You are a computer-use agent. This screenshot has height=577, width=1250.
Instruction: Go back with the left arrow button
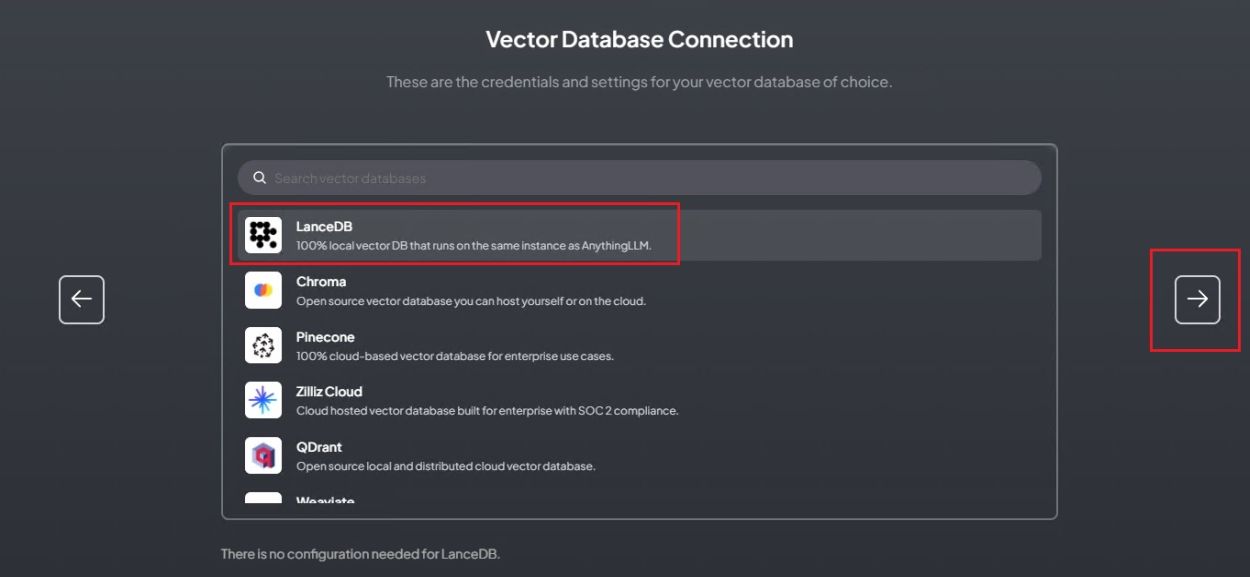(x=82, y=299)
